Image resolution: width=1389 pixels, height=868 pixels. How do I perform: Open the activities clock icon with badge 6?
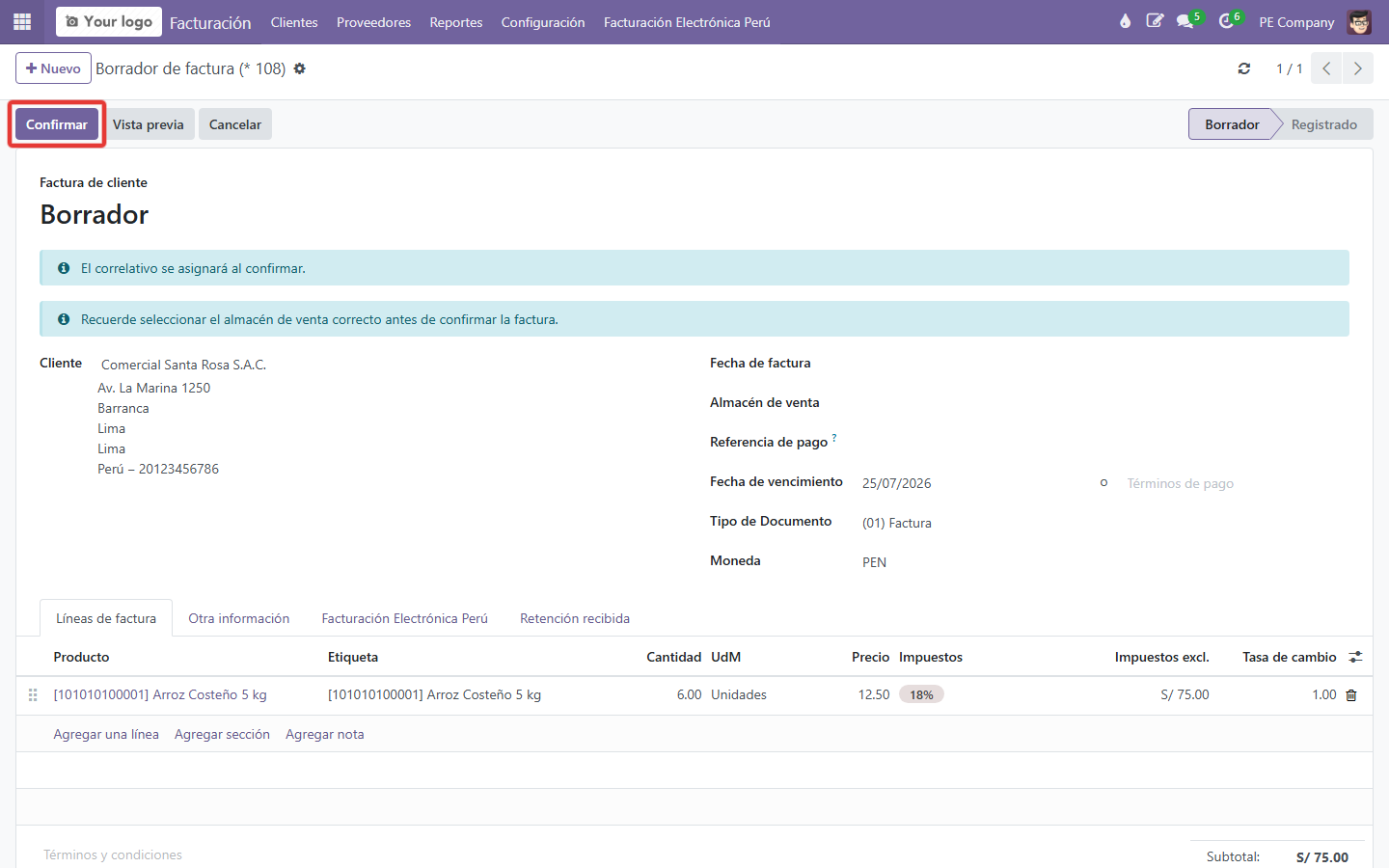click(1228, 21)
